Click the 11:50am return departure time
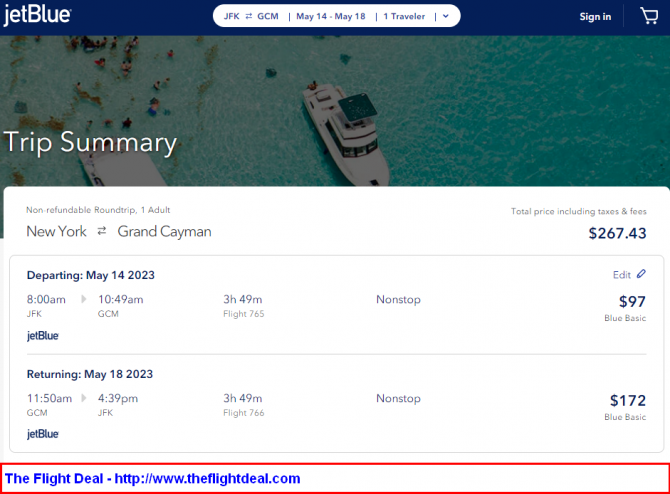The height and width of the screenshot is (494, 670). pos(50,399)
